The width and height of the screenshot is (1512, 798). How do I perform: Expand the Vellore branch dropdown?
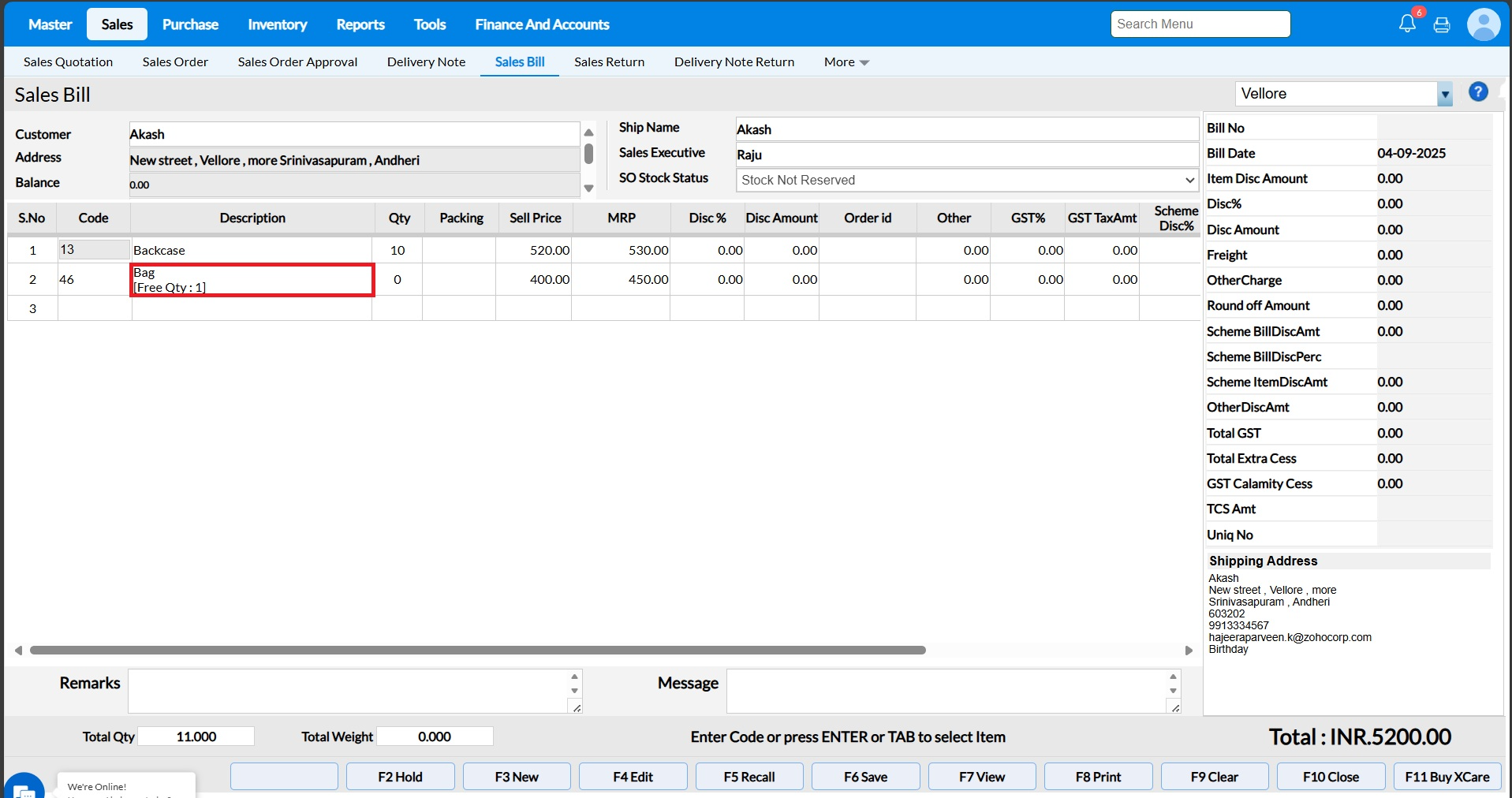1444,95
